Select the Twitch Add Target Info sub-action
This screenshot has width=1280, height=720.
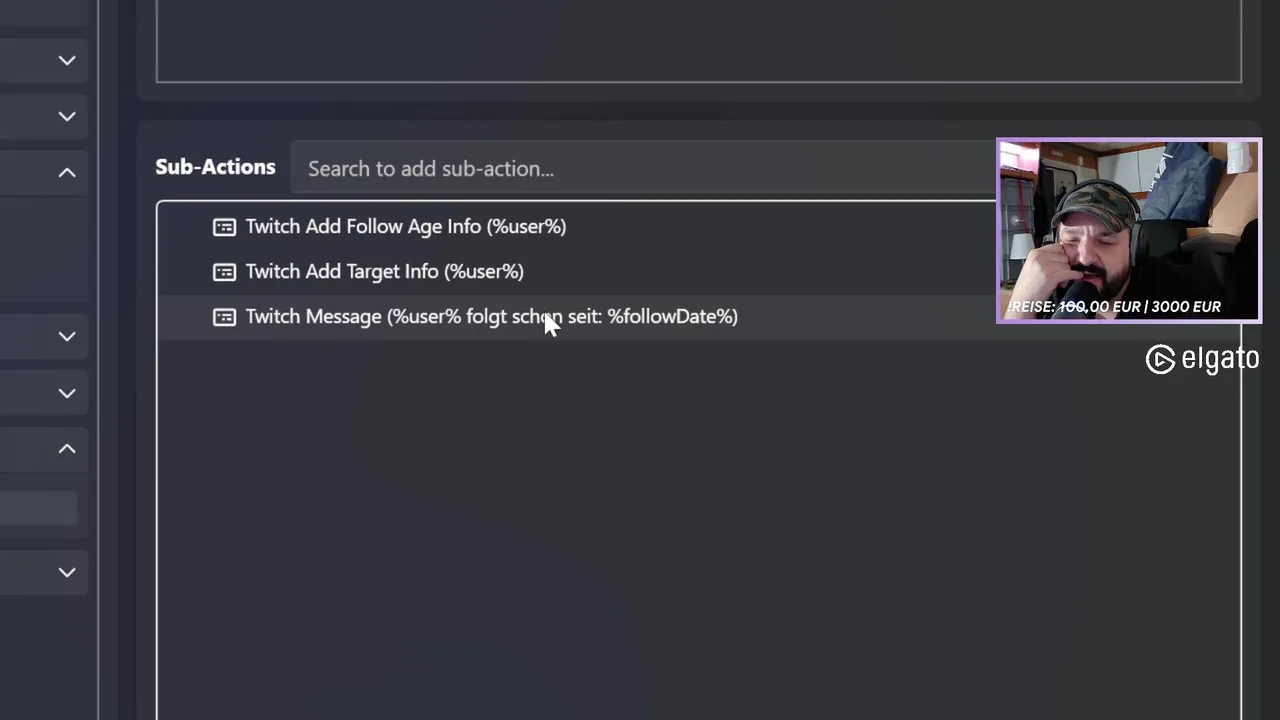tap(384, 272)
